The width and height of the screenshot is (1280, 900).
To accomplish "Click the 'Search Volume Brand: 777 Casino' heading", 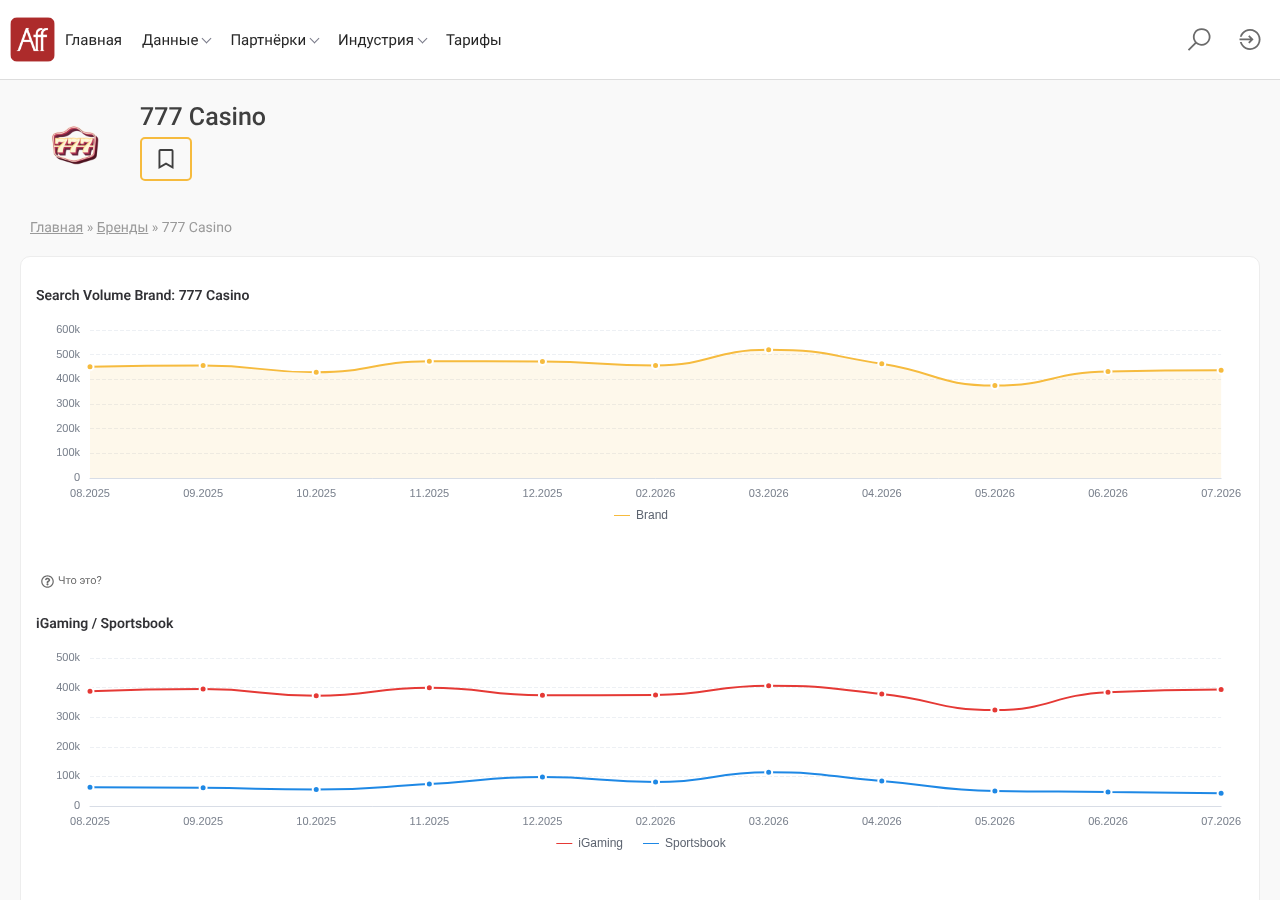I will (x=143, y=296).
